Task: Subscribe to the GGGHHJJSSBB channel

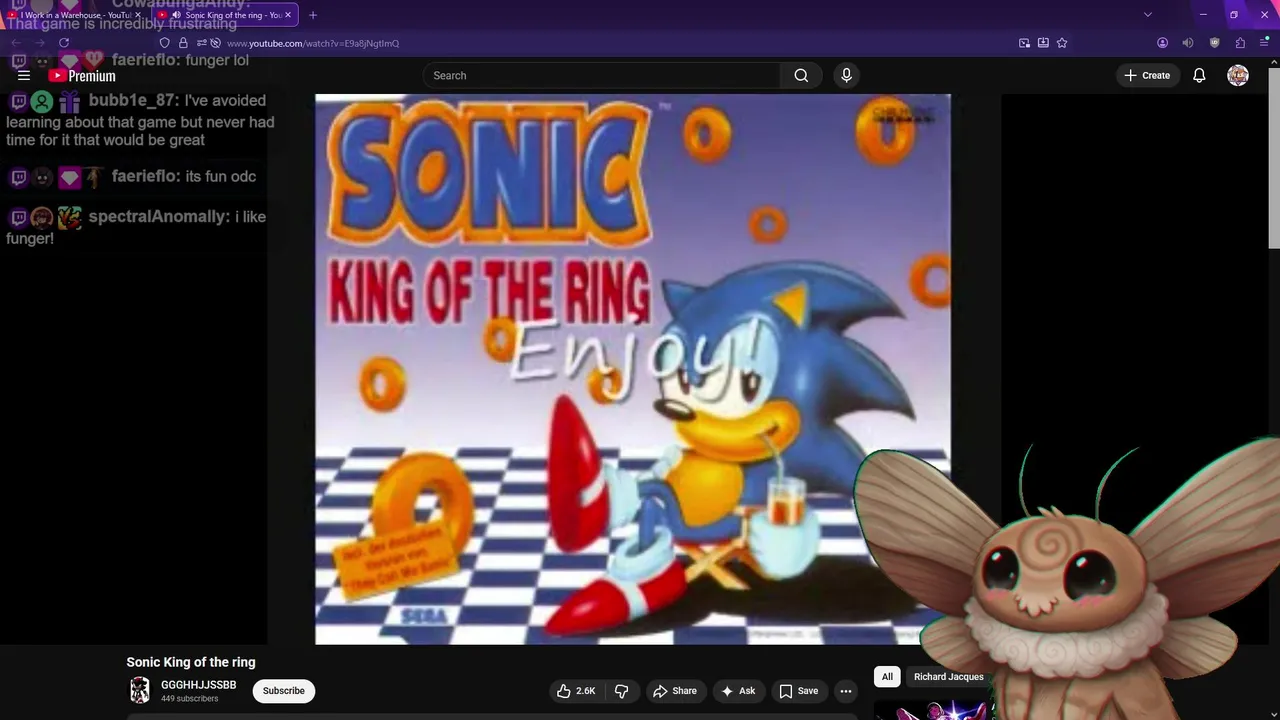Action: (x=284, y=691)
